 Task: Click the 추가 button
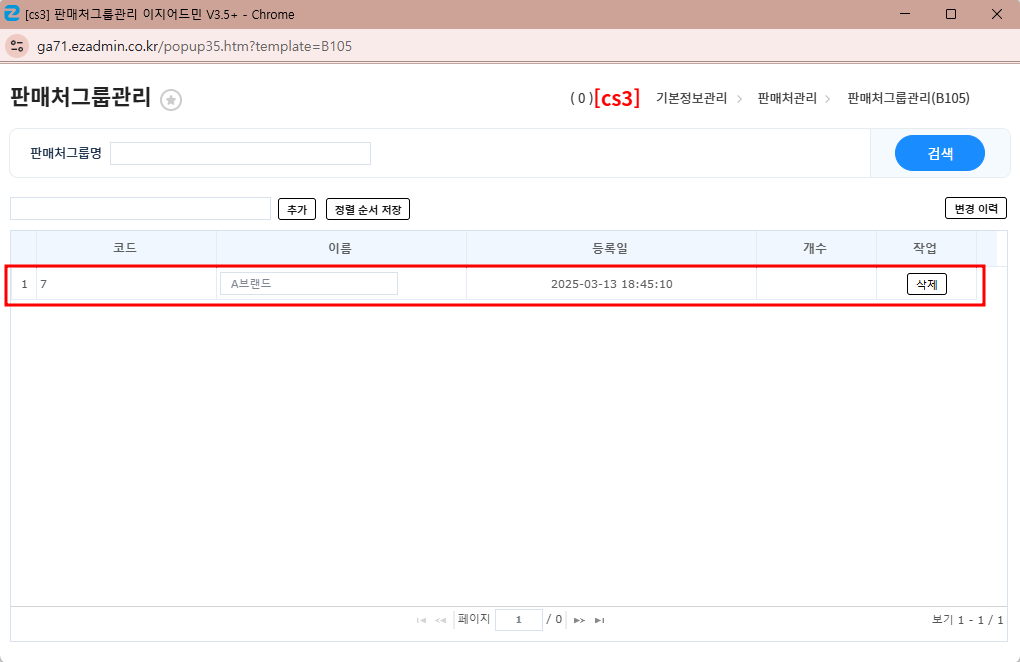click(x=296, y=209)
